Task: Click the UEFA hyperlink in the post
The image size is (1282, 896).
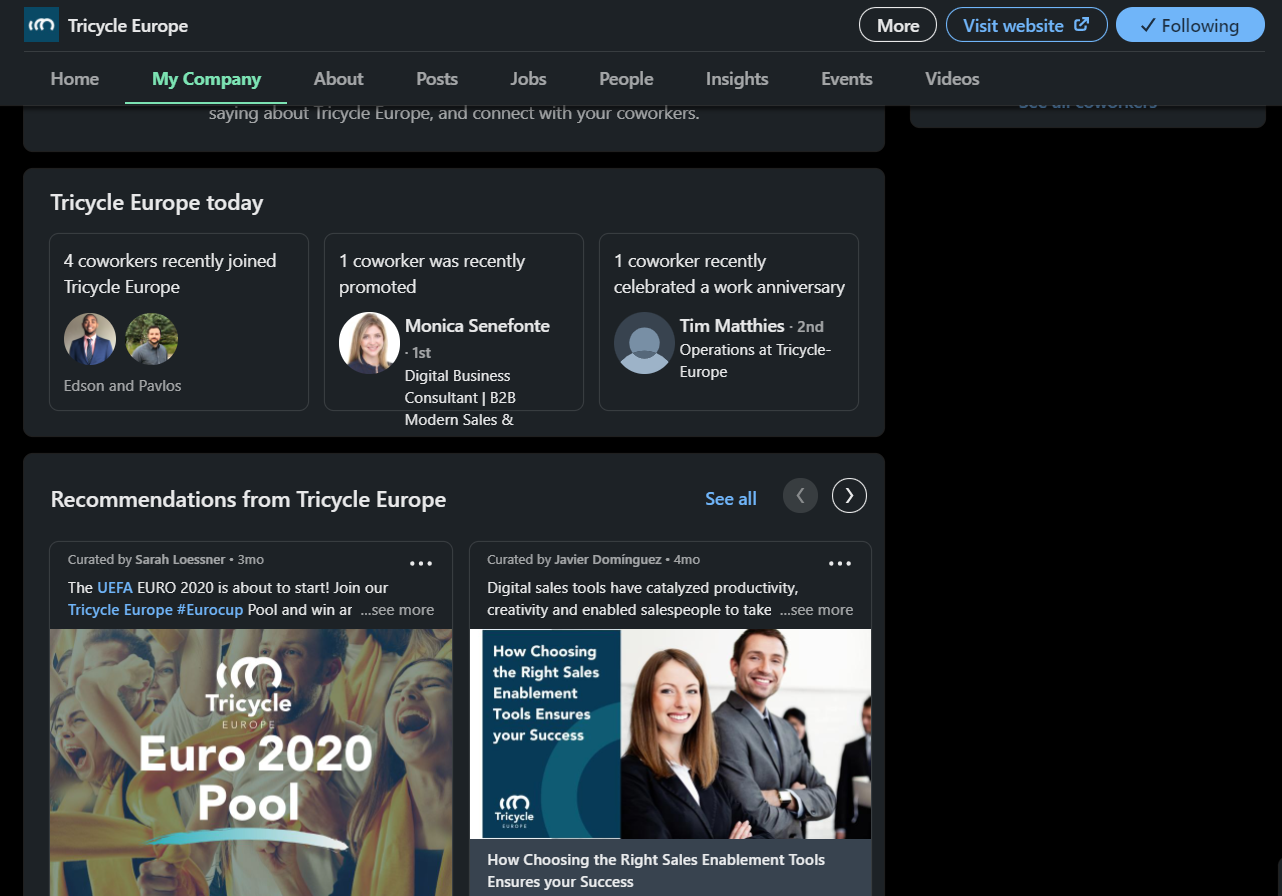Action: [114, 587]
